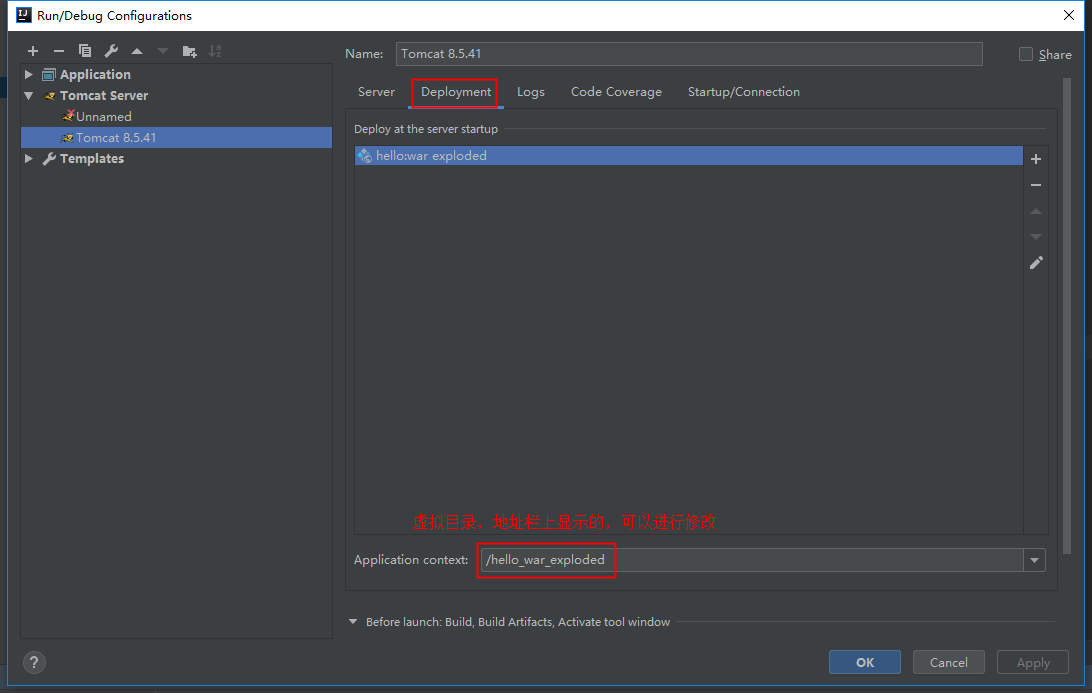Viewport: 1092px width, 693px height.
Task: Click the right panel vertical scrollbar
Action: pos(1066,317)
